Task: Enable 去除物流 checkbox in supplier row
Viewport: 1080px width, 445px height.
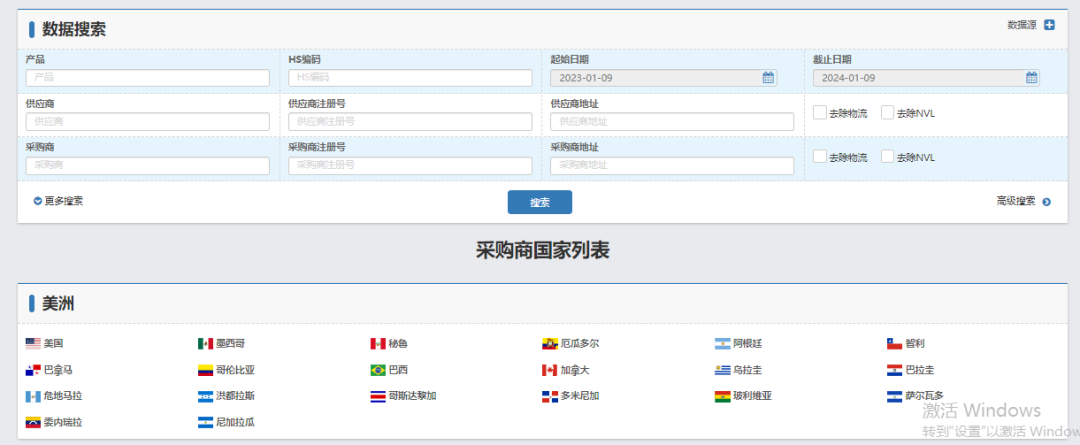Action: coord(820,113)
